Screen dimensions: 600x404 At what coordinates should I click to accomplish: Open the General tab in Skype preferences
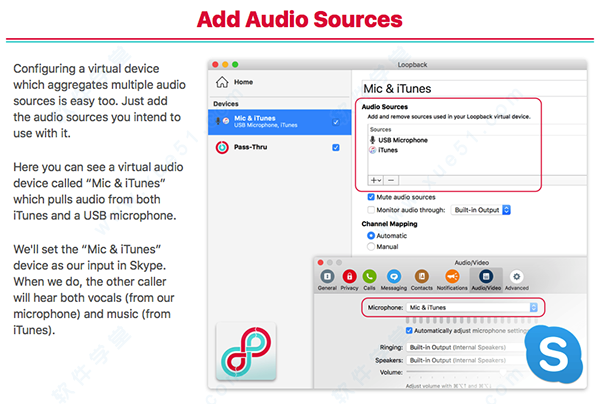click(327, 280)
